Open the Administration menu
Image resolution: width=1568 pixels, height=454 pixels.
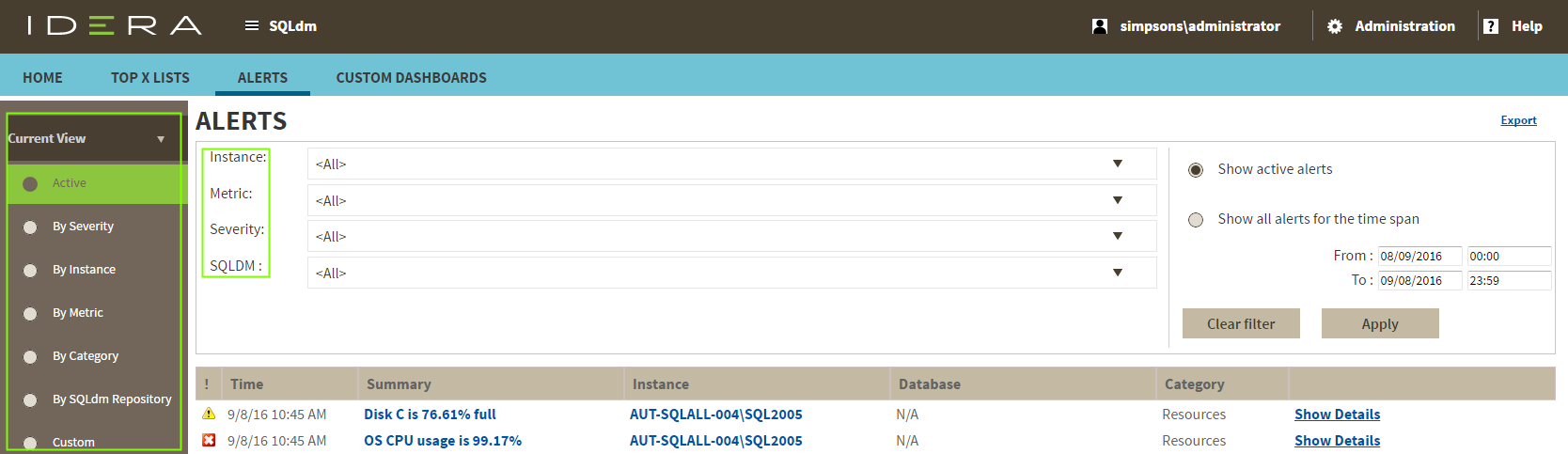[x=1404, y=26]
